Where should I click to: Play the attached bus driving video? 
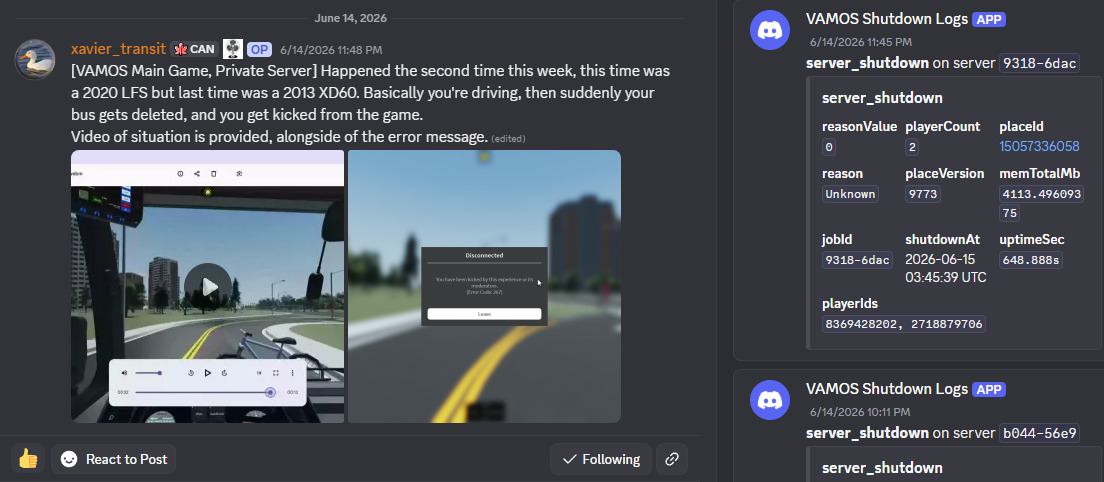(x=208, y=286)
